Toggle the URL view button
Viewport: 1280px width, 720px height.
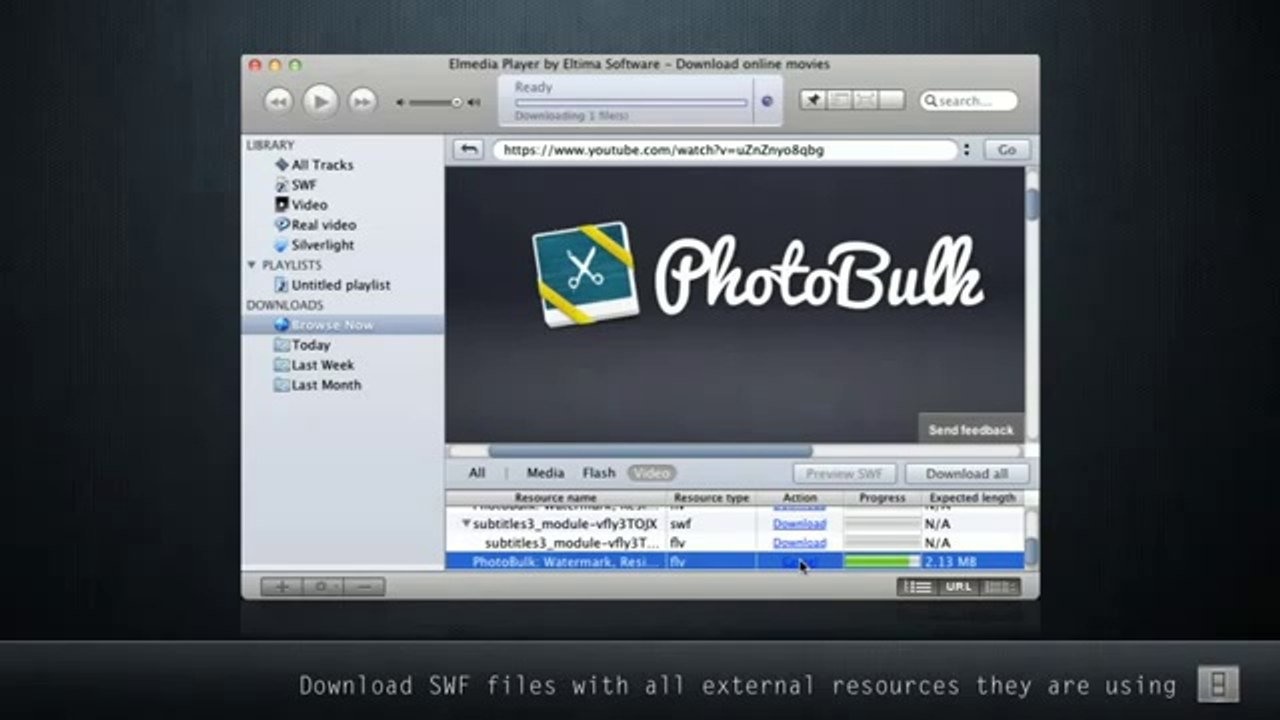click(x=958, y=587)
